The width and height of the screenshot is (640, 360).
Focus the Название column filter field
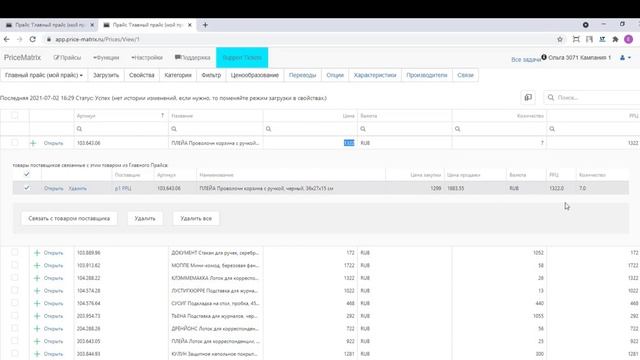(x=216, y=129)
